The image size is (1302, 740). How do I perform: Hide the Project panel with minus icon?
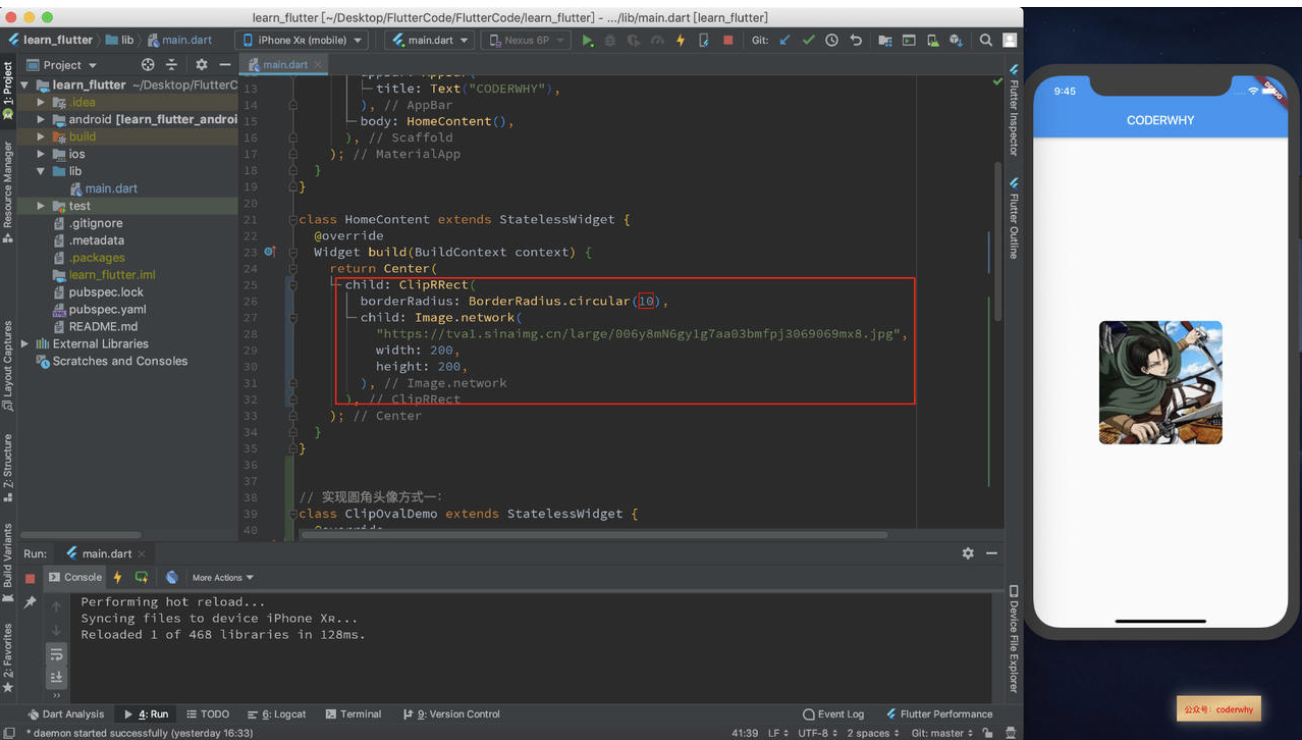(225, 65)
